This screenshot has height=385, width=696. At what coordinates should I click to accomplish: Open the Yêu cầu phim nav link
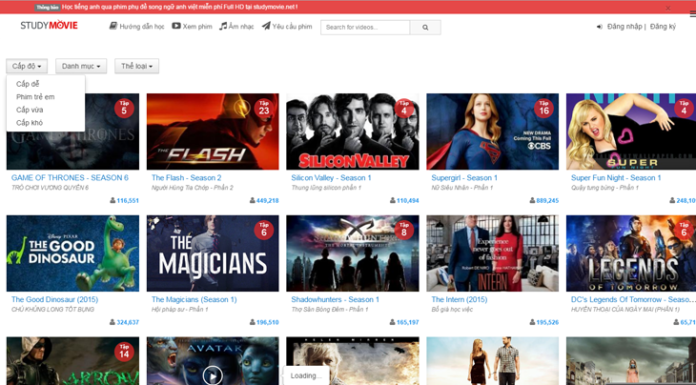coord(292,27)
